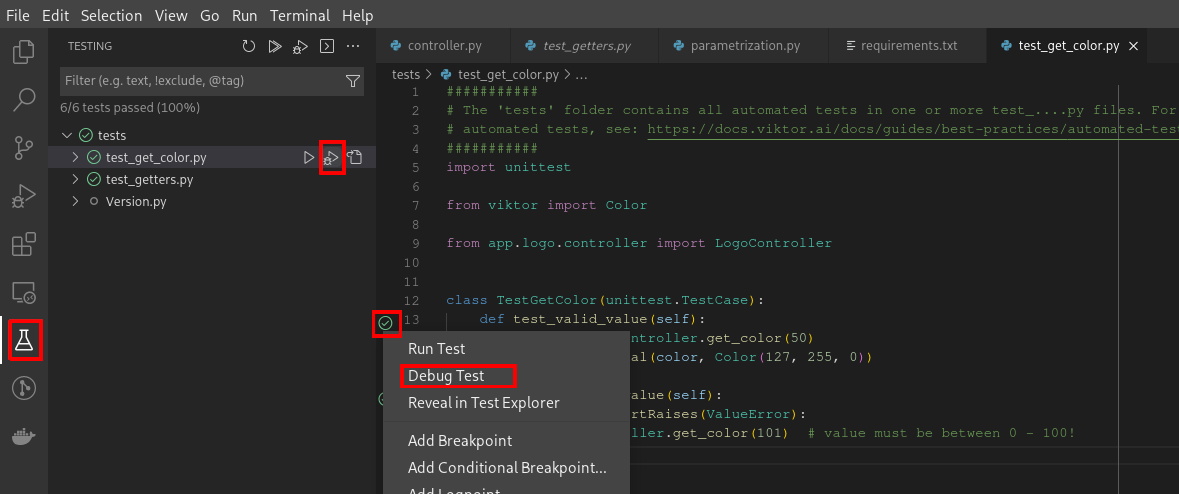Open the Extensions view

[24, 244]
